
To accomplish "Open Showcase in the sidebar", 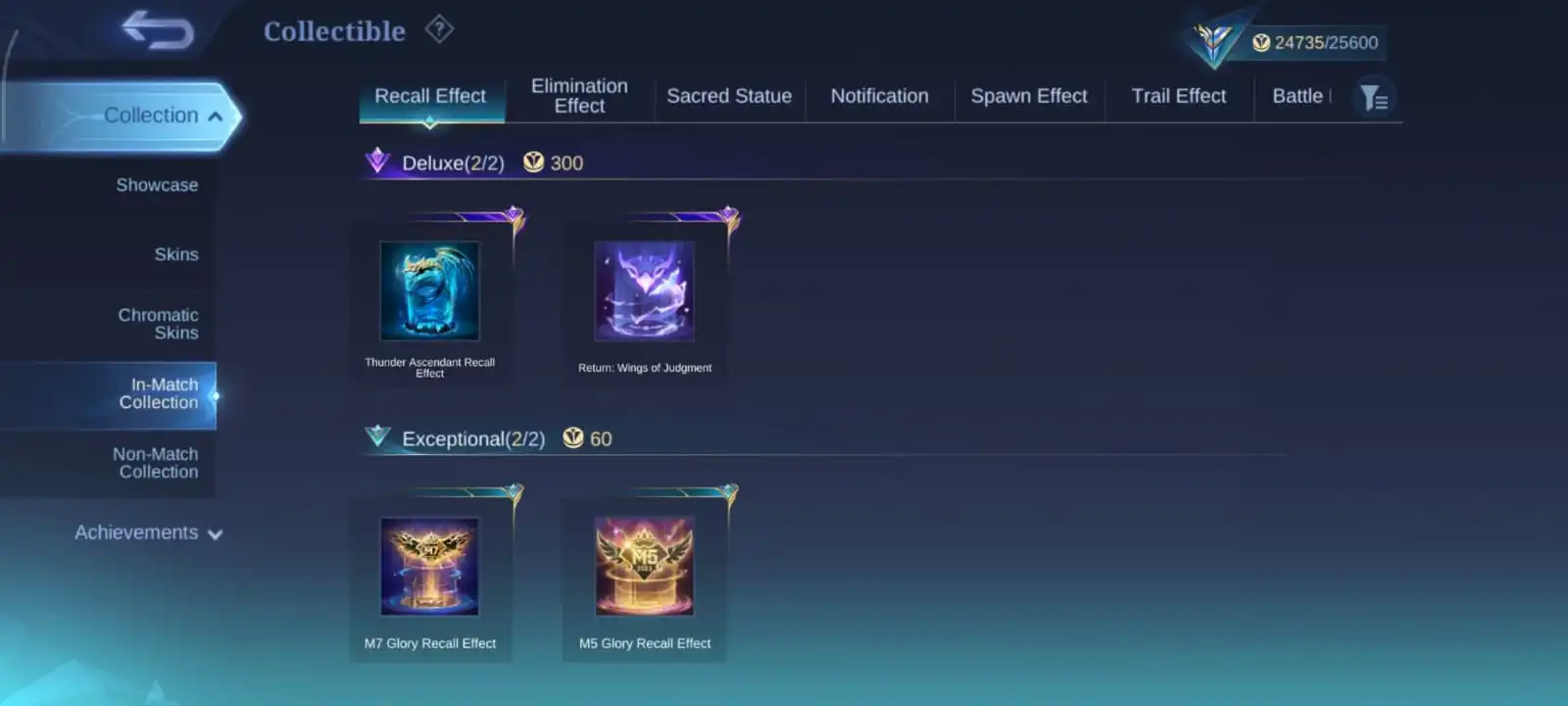I will pos(157,185).
